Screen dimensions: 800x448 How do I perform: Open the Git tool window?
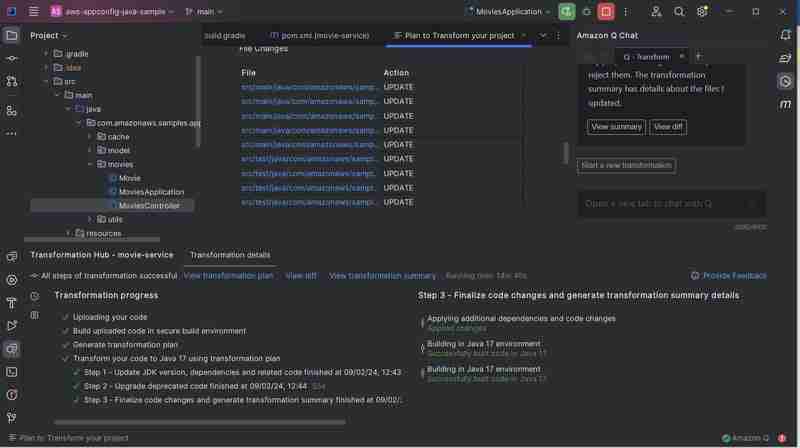point(12,418)
